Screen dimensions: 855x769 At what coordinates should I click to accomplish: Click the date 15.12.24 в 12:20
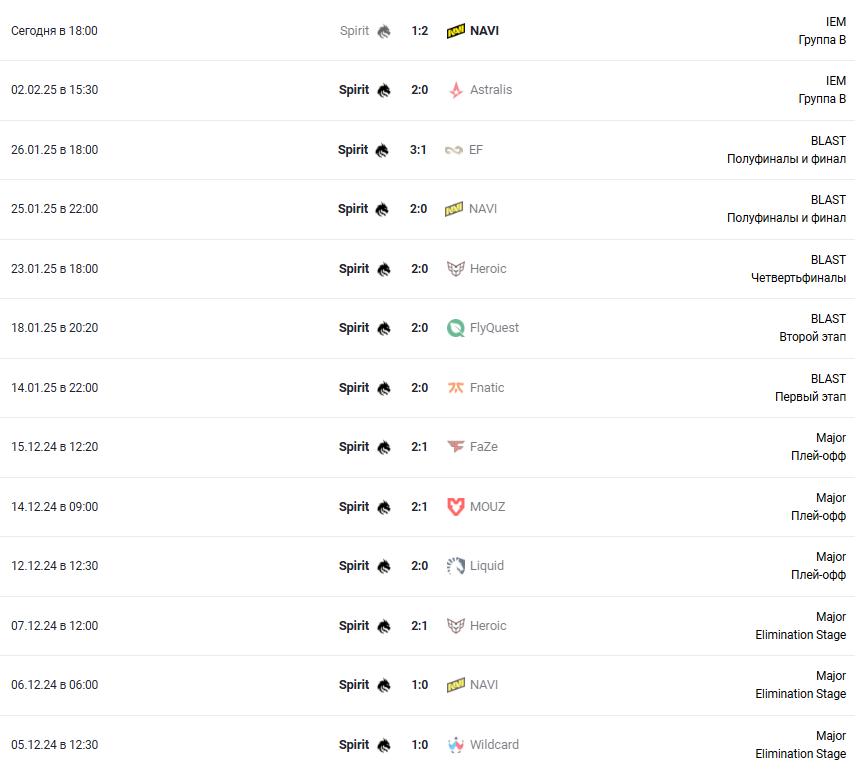(54, 447)
